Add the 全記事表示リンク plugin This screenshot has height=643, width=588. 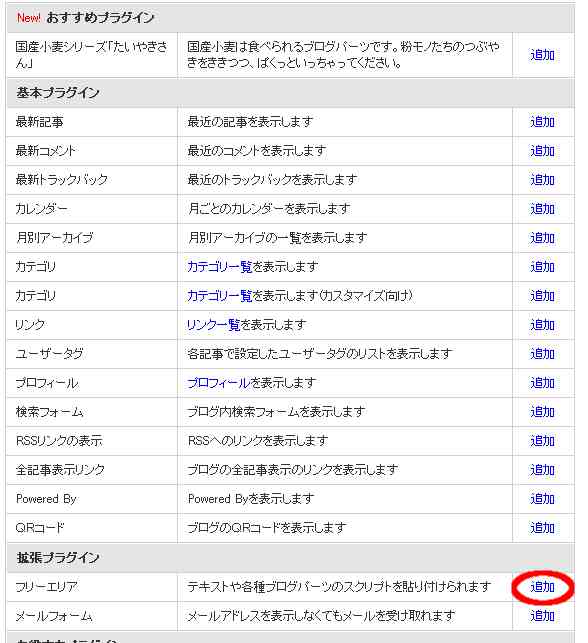click(542, 470)
